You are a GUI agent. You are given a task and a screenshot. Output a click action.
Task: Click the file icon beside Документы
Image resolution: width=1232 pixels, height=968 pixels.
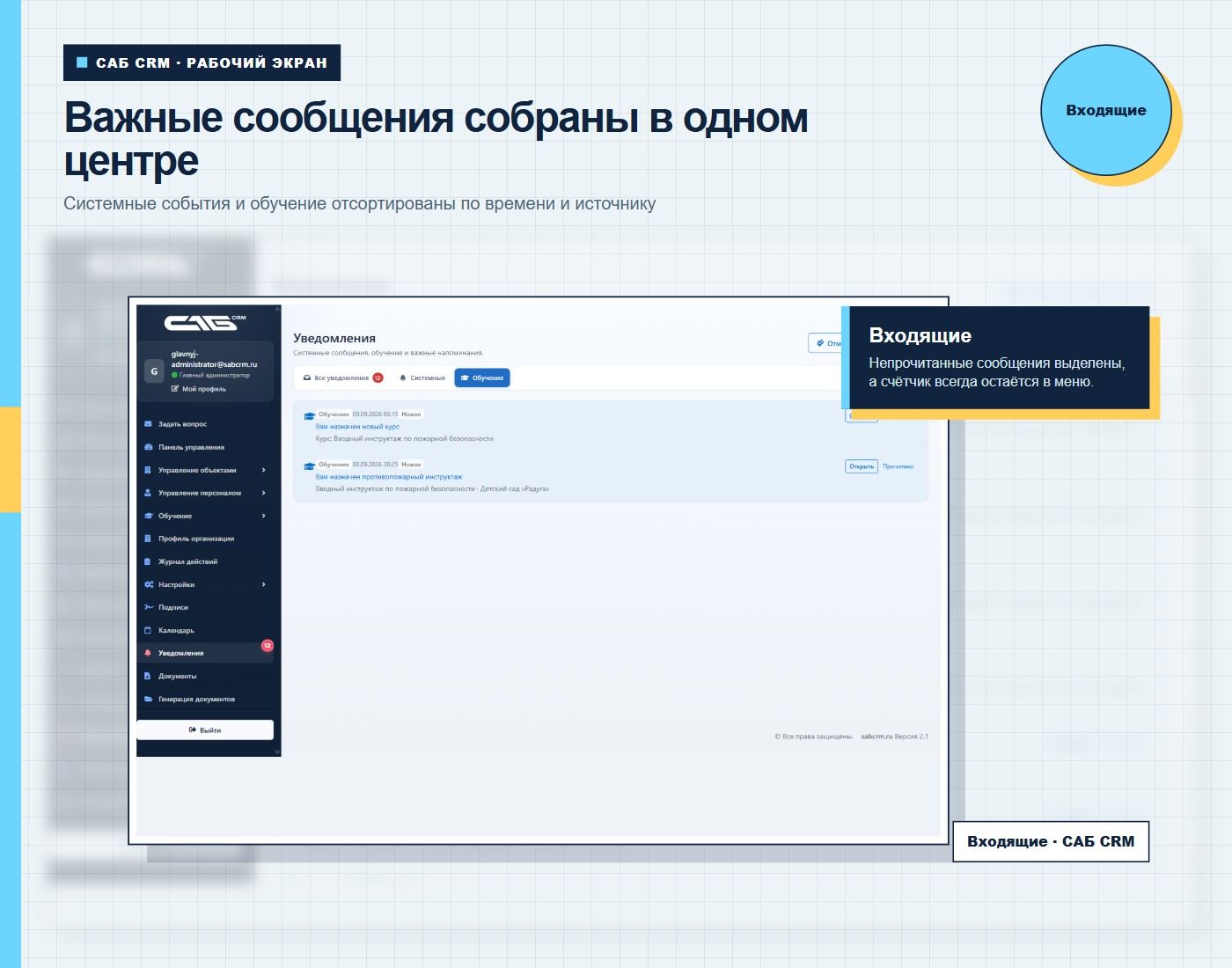[x=148, y=676]
